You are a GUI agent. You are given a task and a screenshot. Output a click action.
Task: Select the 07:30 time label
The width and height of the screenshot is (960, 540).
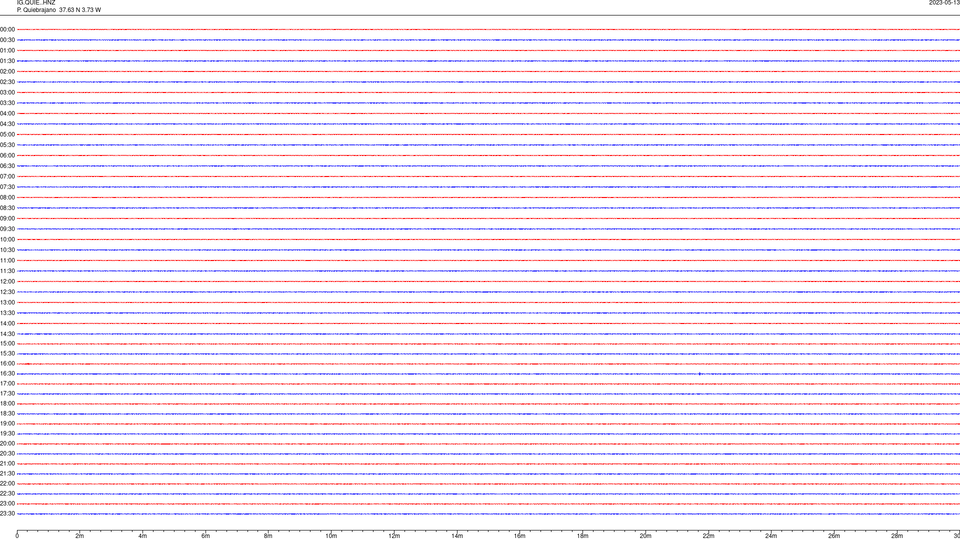coord(7,187)
